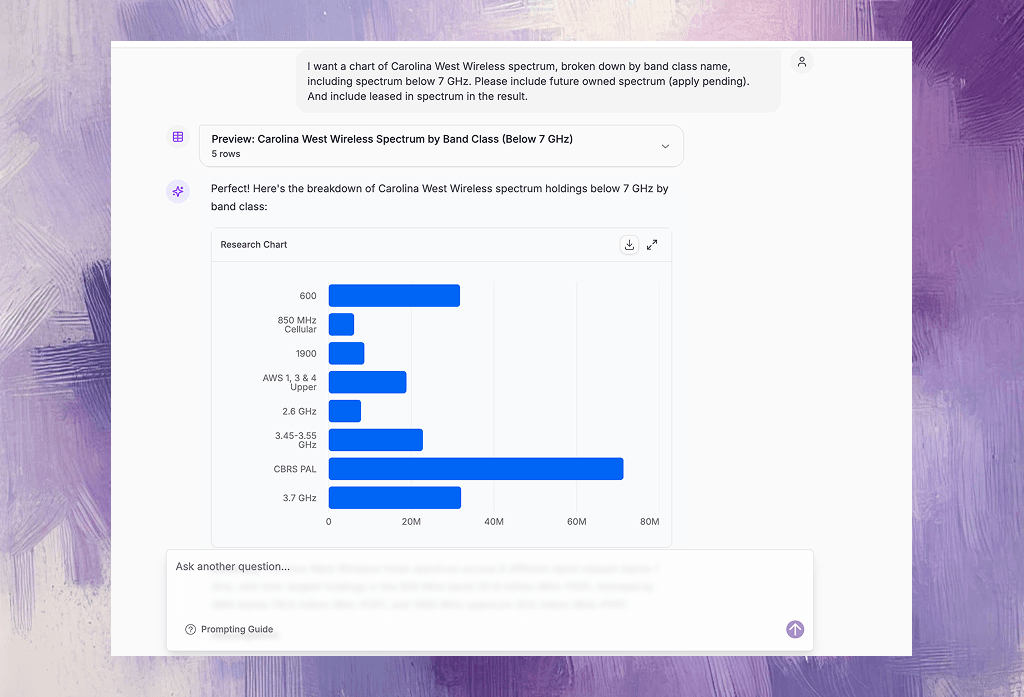
Task: Select the CBRS PAL bar in the chart
Action: pyautogui.click(x=476, y=469)
